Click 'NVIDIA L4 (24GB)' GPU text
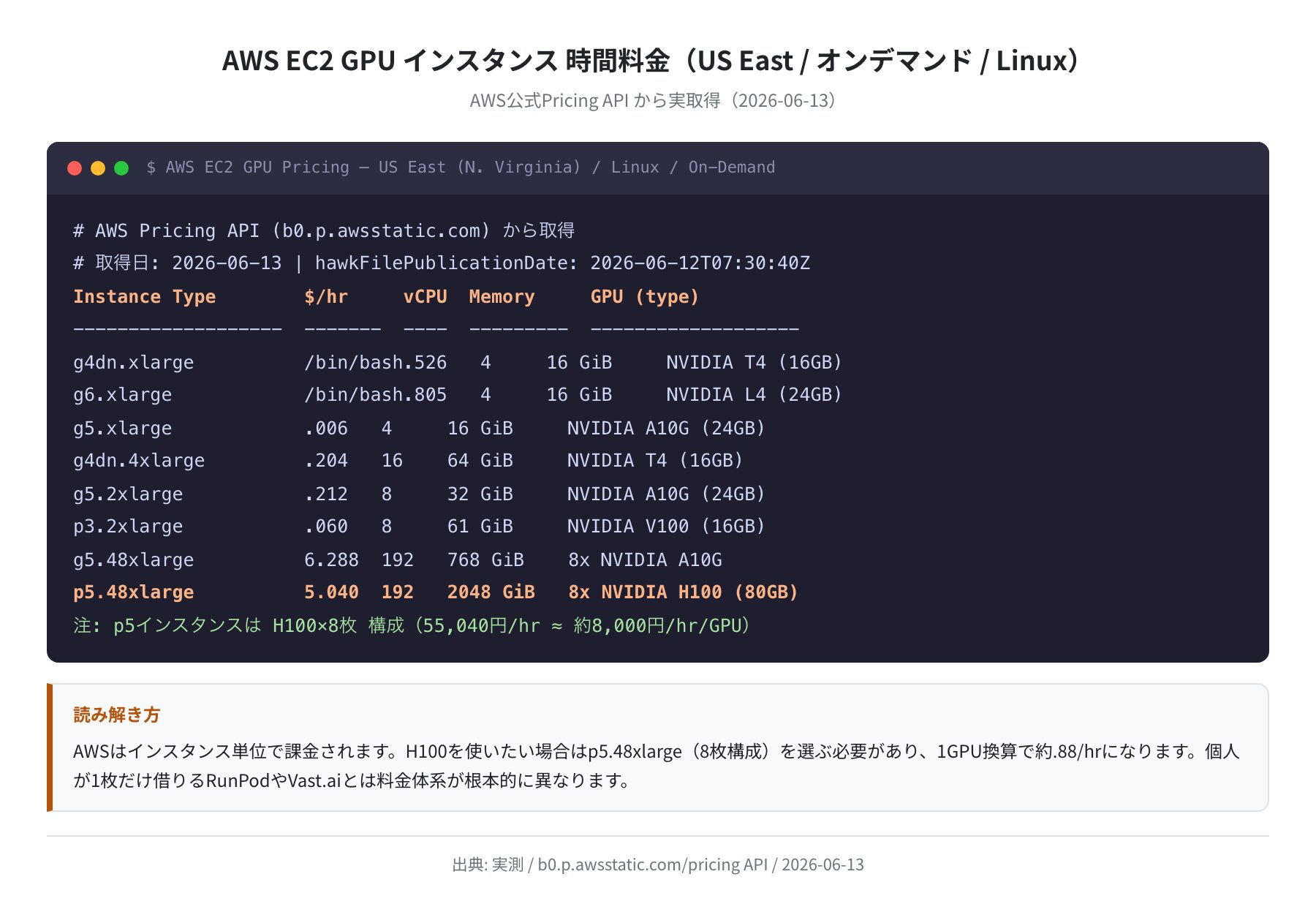The image size is (1316, 904). 755,395
